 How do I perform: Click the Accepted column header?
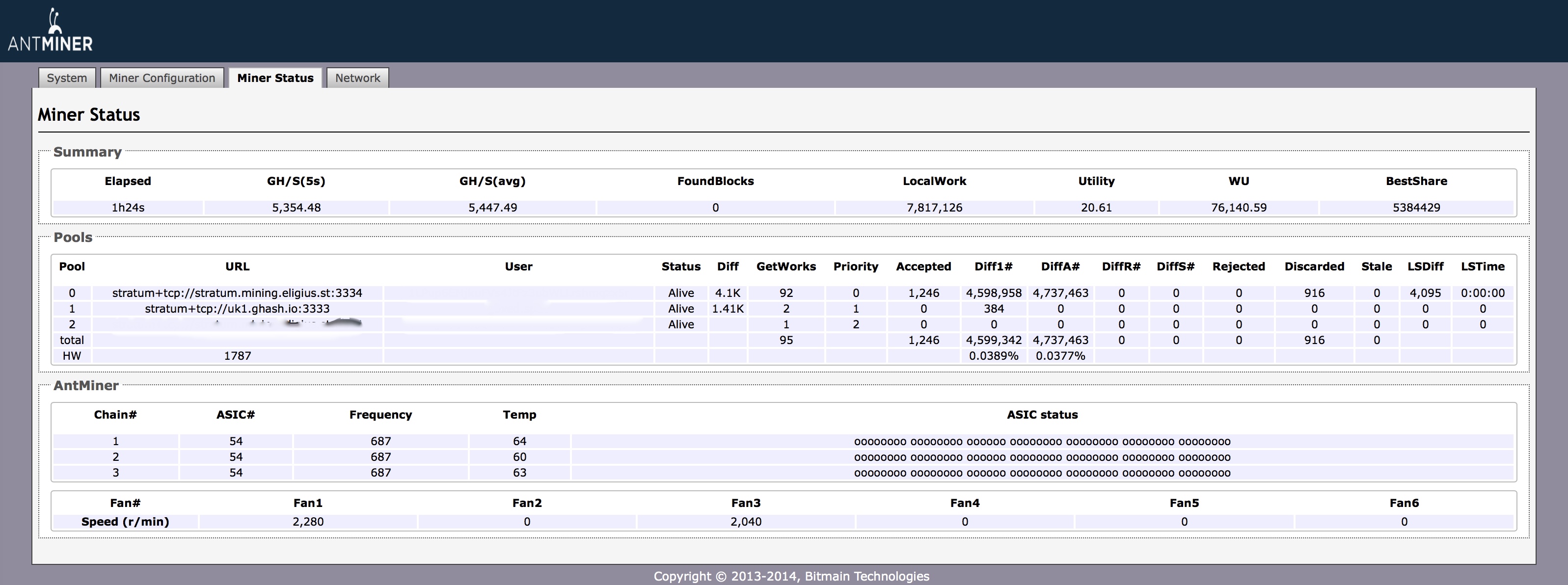click(923, 266)
